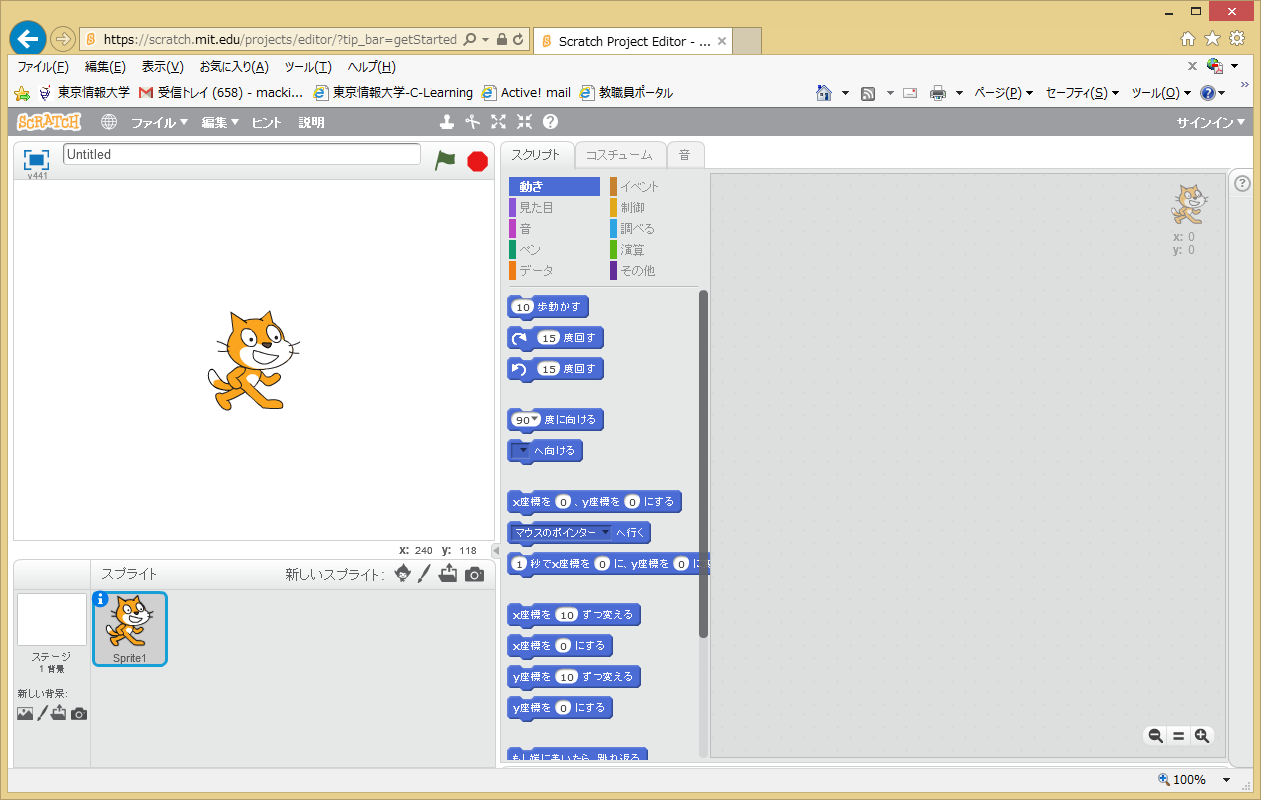Switch to the スクリプト tab
The width and height of the screenshot is (1261, 800).
pyautogui.click(x=536, y=155)
